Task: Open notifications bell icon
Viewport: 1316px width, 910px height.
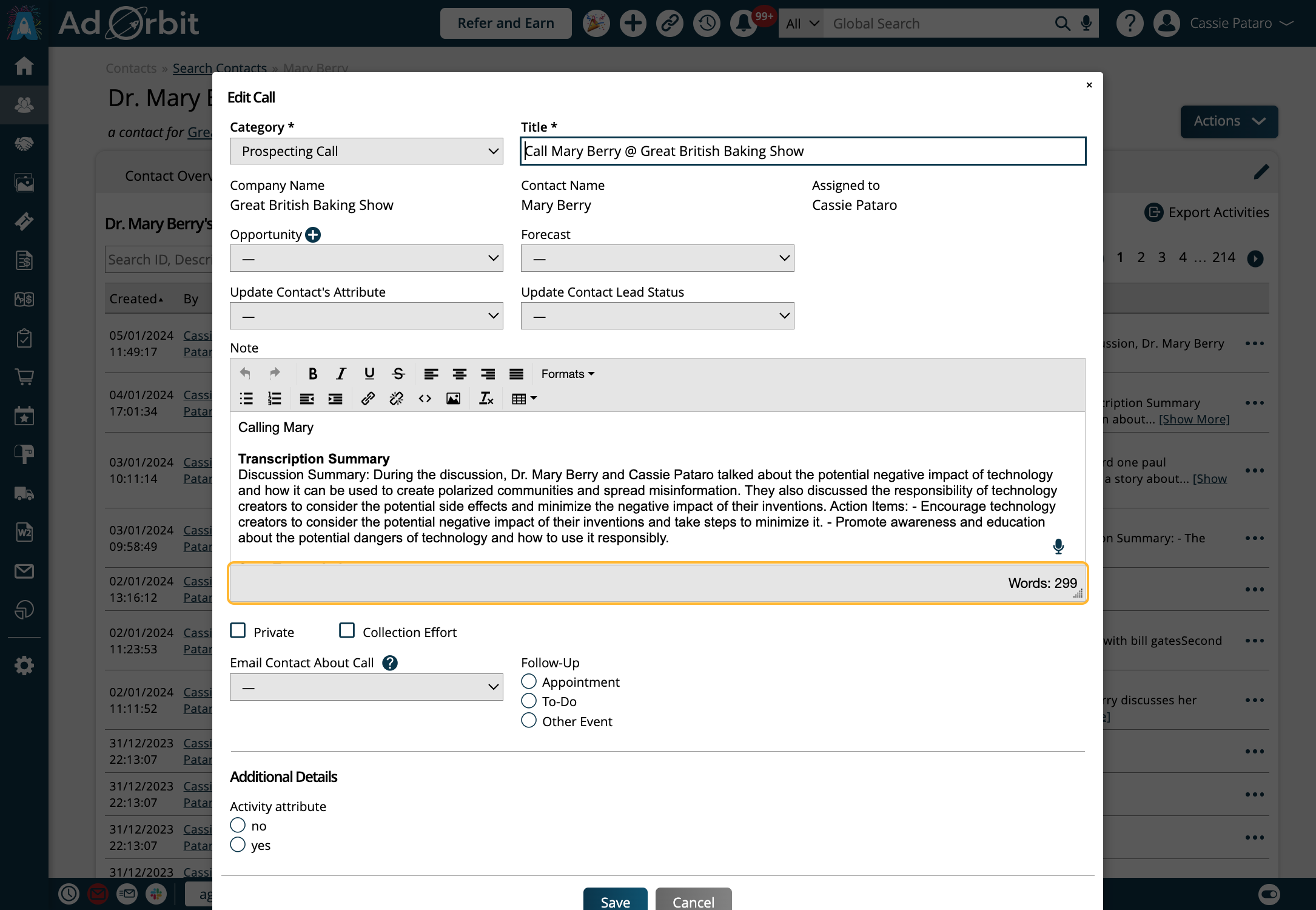Action: coord(743,24)
